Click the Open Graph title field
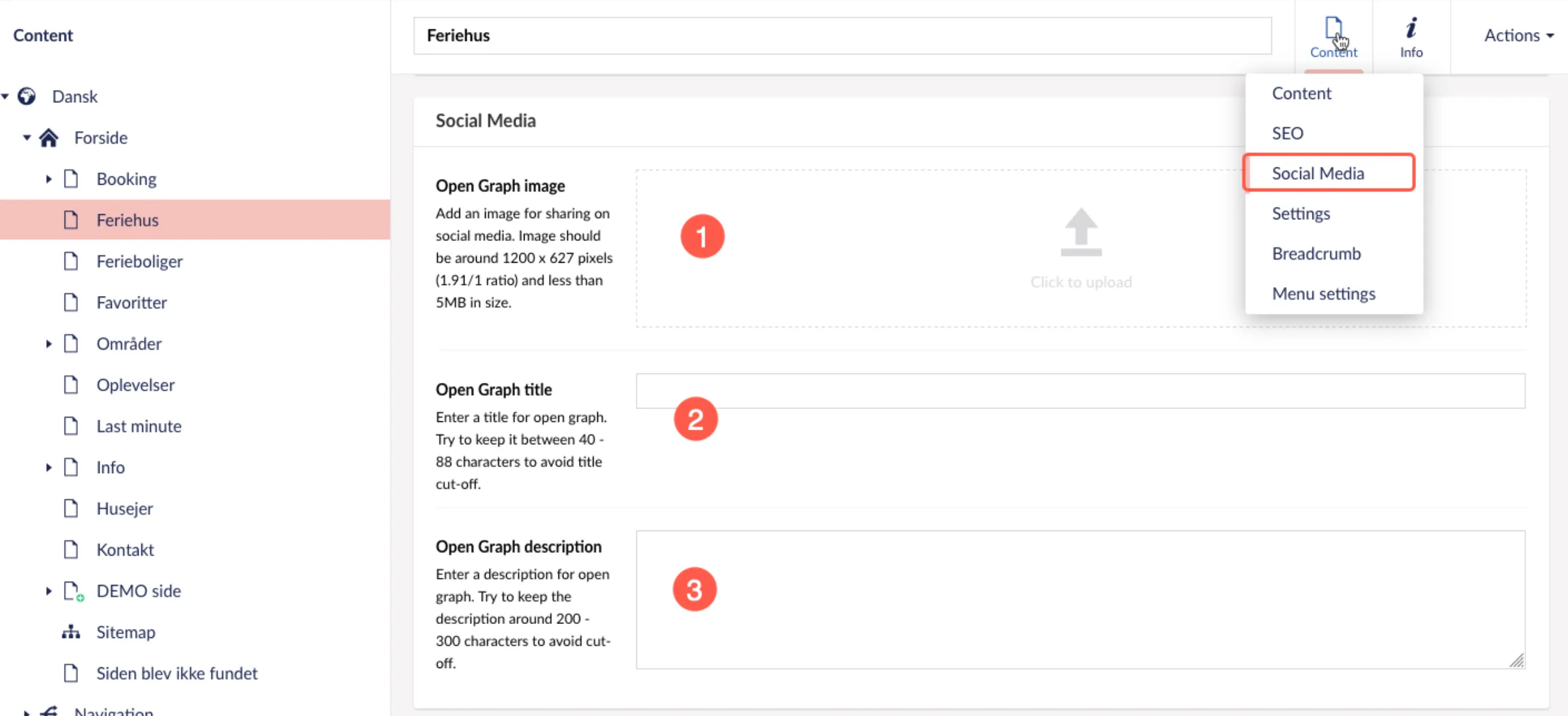 tap(1080, 391)
